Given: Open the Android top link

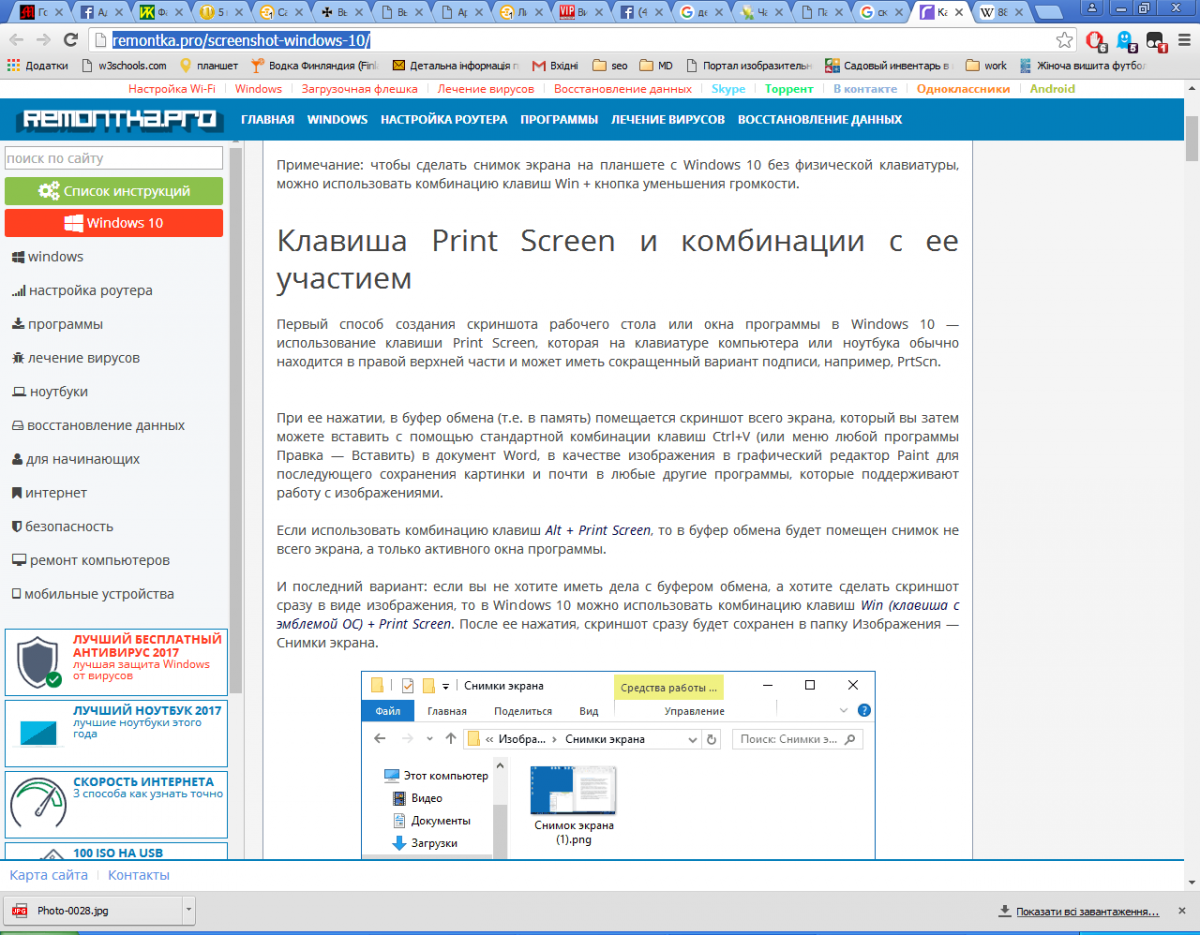Looking at the screenshot, I should tap(1052, 89).
